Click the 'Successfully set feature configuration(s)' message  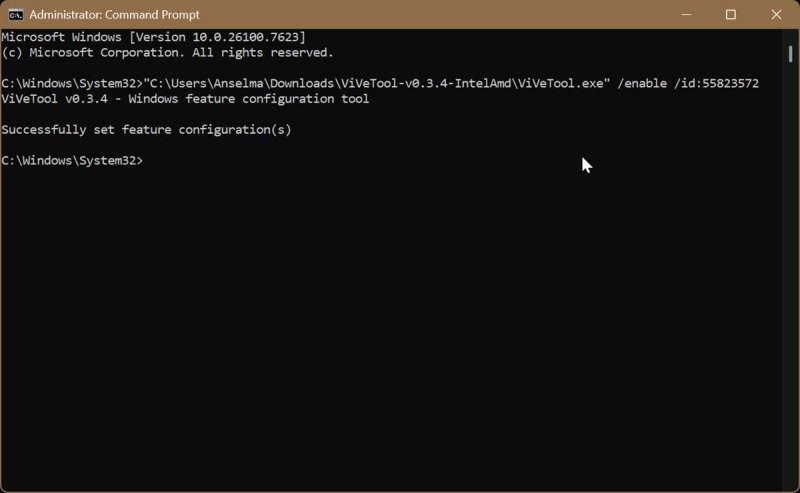coord(146,130)
